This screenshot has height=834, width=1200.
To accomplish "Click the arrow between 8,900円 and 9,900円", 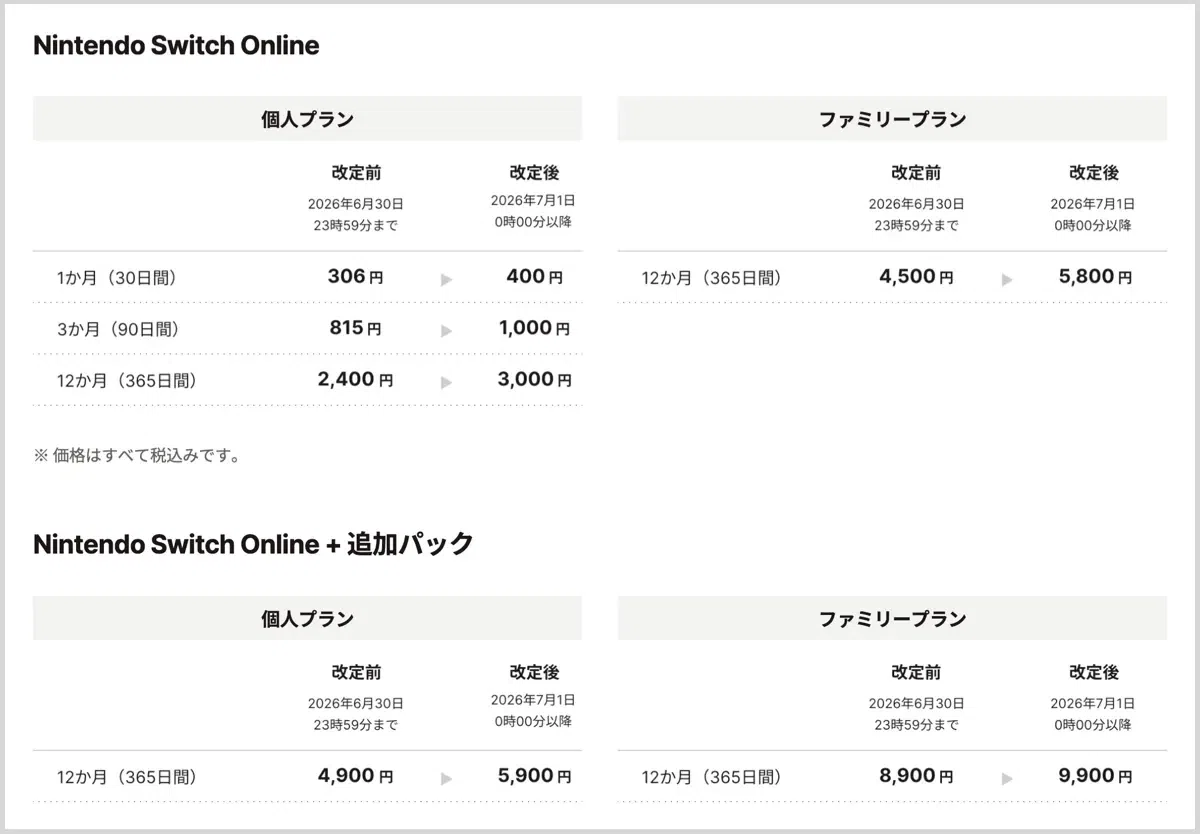I will point(1007,778).
